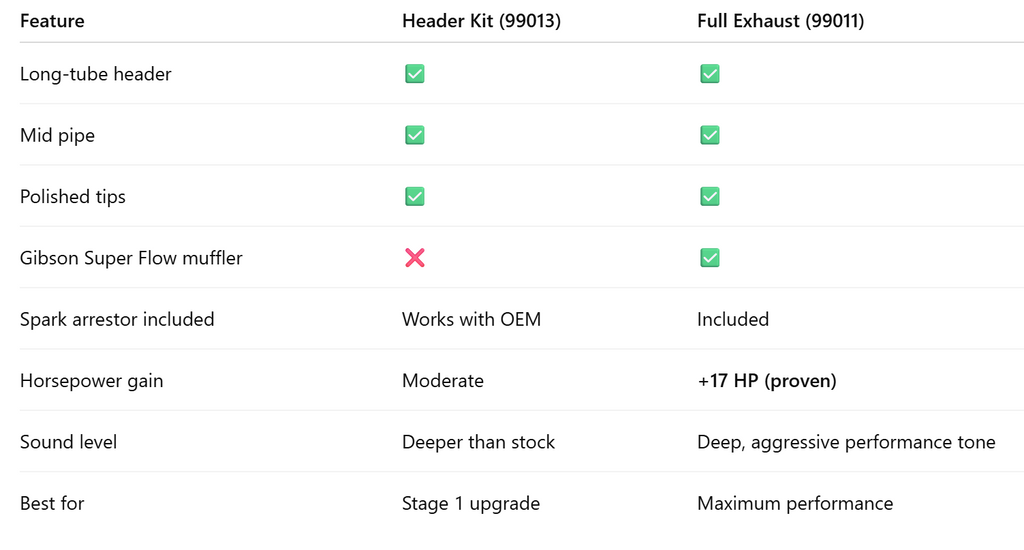Click the Header Kit (99013) column header

481,21
